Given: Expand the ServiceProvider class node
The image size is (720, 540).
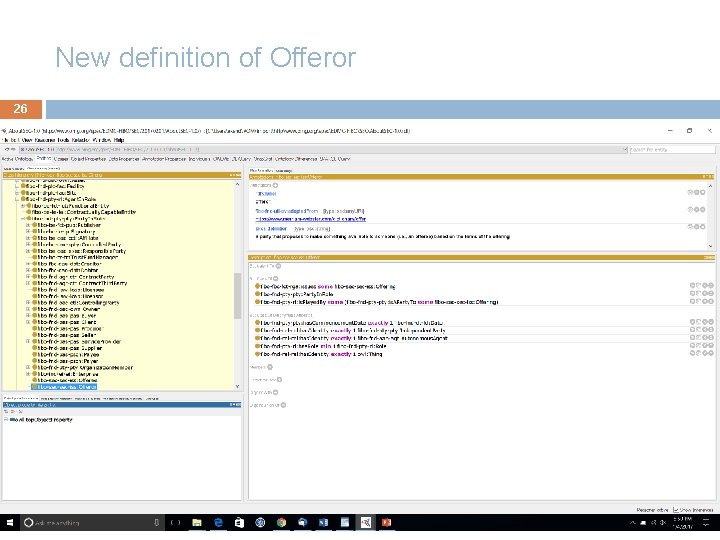Looking at the screenshot, I should (28, 341).
